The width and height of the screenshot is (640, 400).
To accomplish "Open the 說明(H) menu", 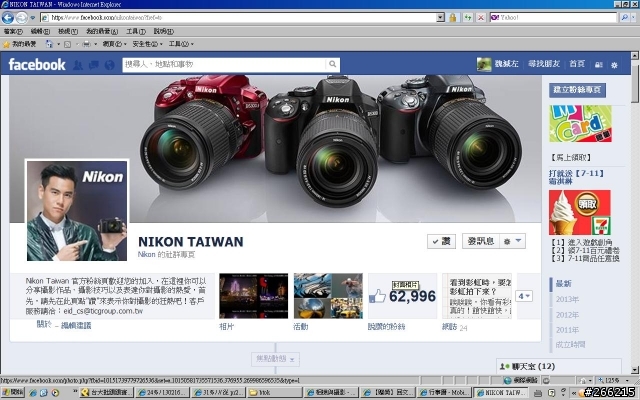I will [163, 31].
